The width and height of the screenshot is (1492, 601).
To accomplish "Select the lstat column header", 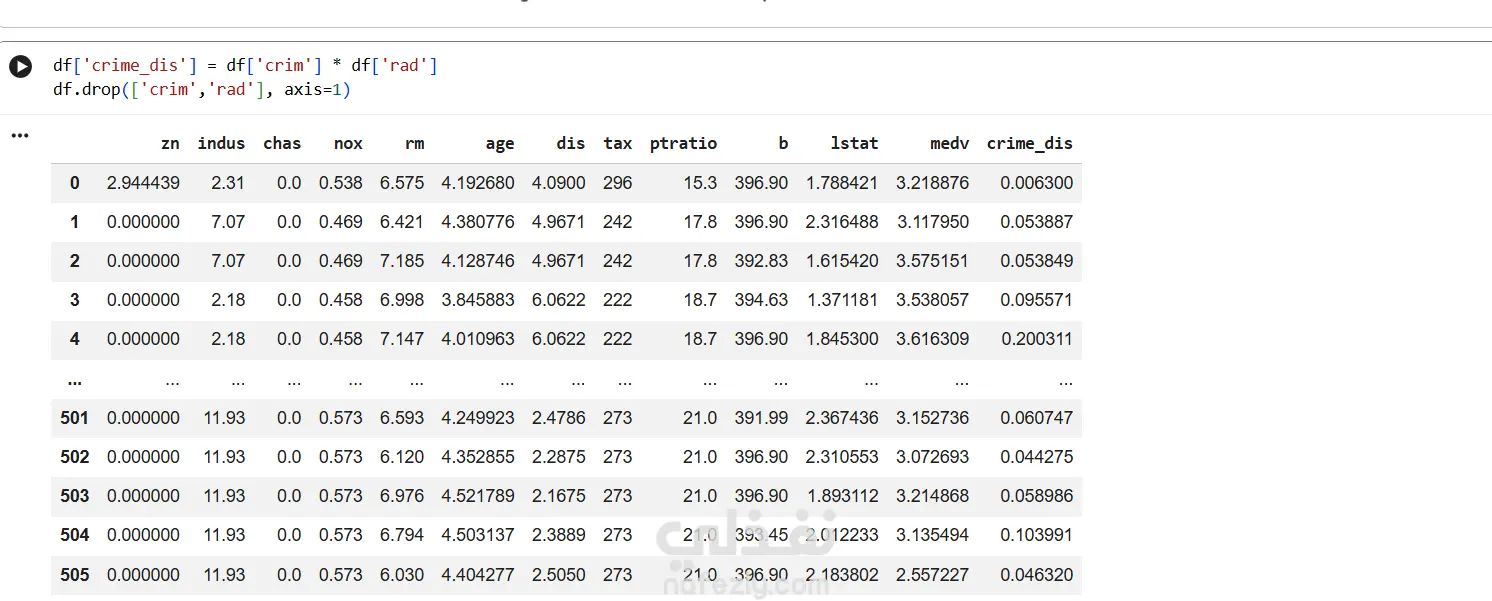I will [x=854, y=143].
